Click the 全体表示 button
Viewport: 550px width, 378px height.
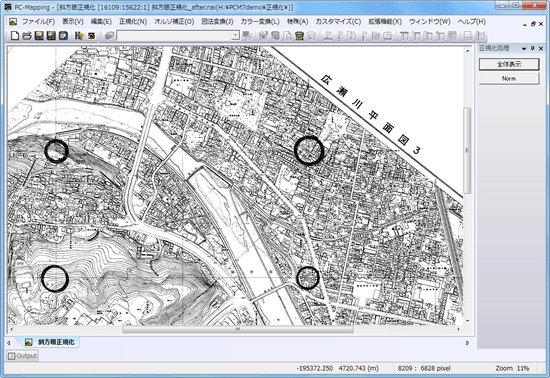(509, 64)
